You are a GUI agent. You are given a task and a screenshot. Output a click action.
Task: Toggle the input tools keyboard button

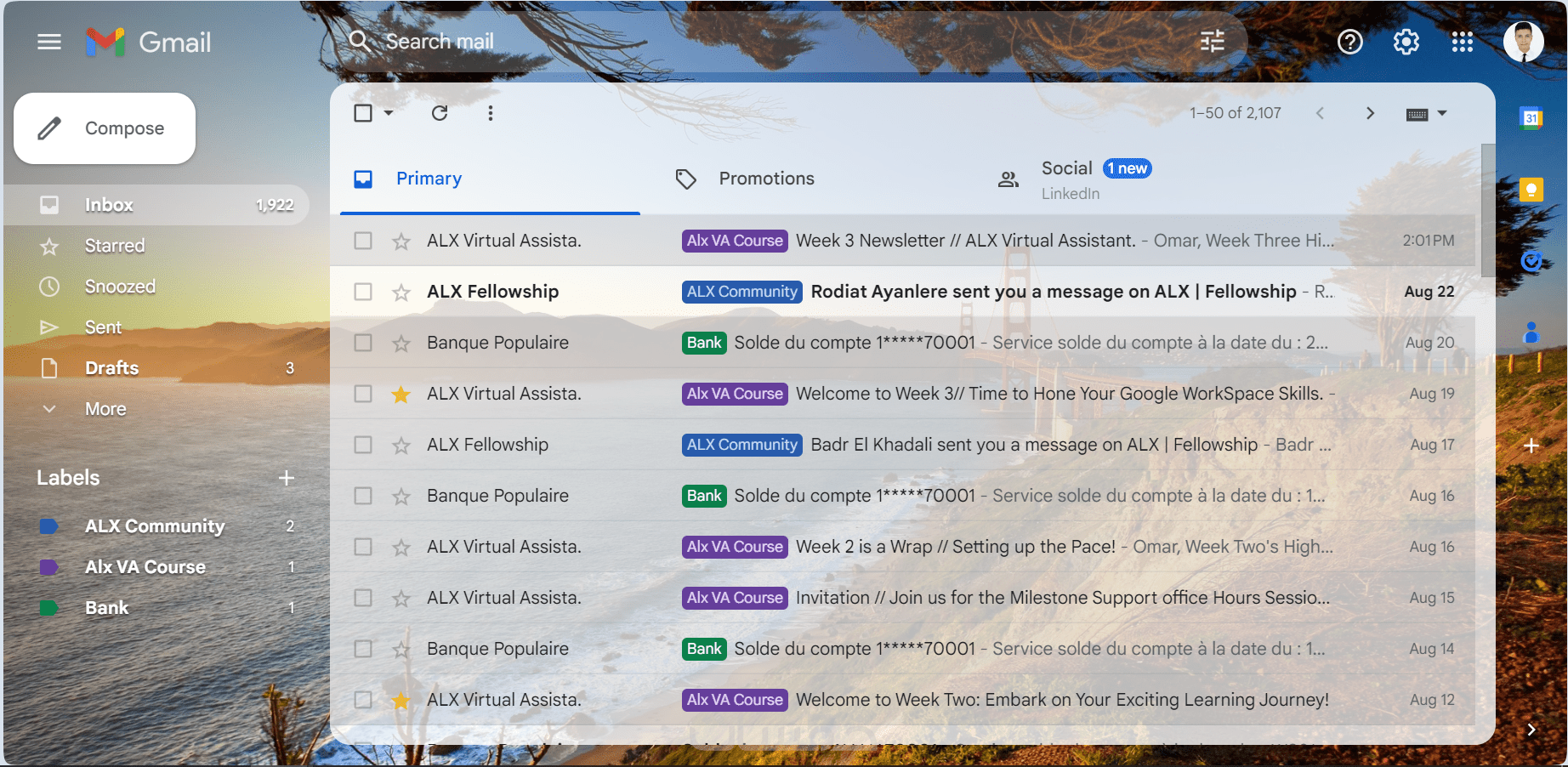1417,114
